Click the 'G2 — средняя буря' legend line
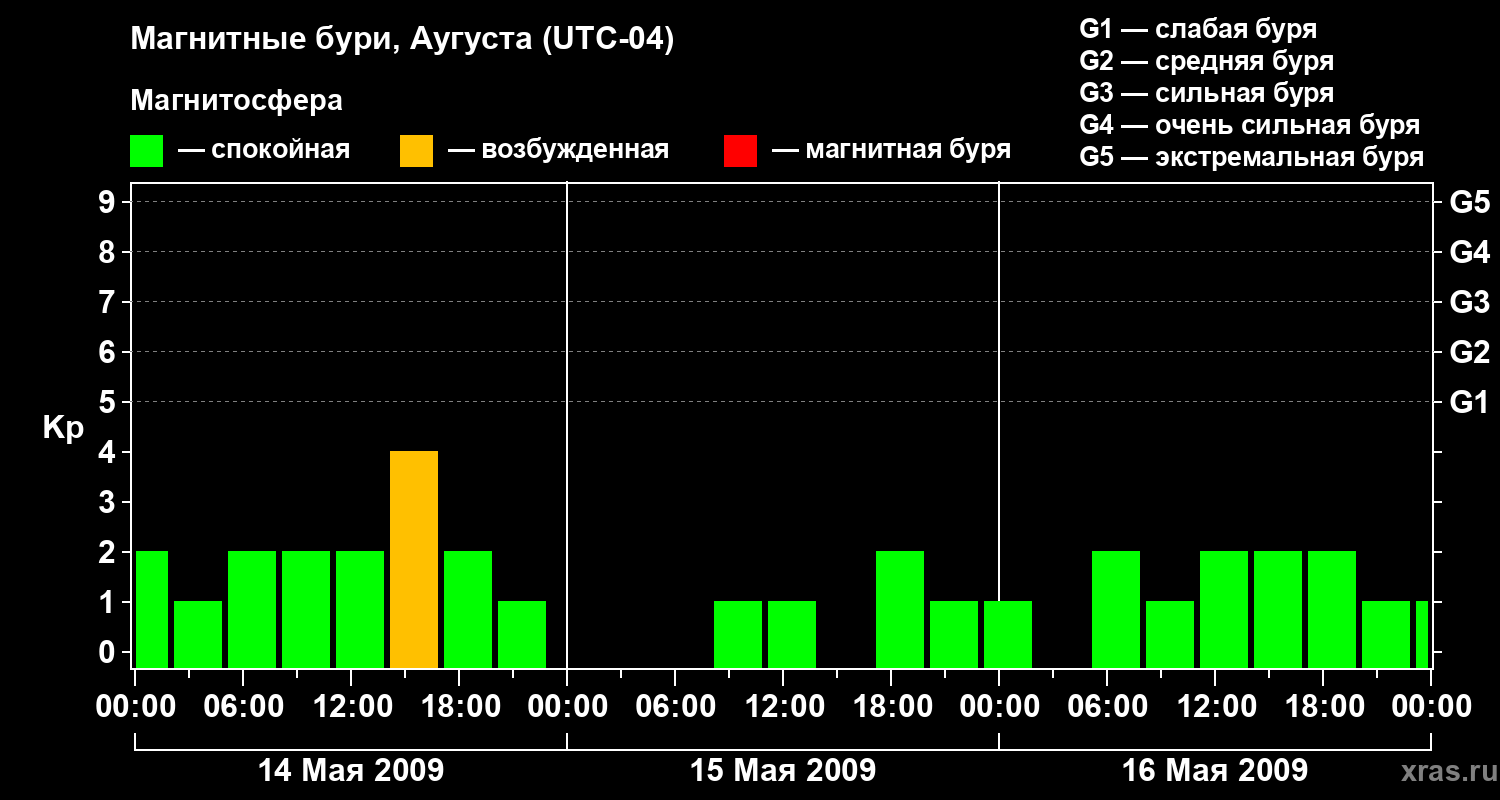 (x=1206, y=61)
